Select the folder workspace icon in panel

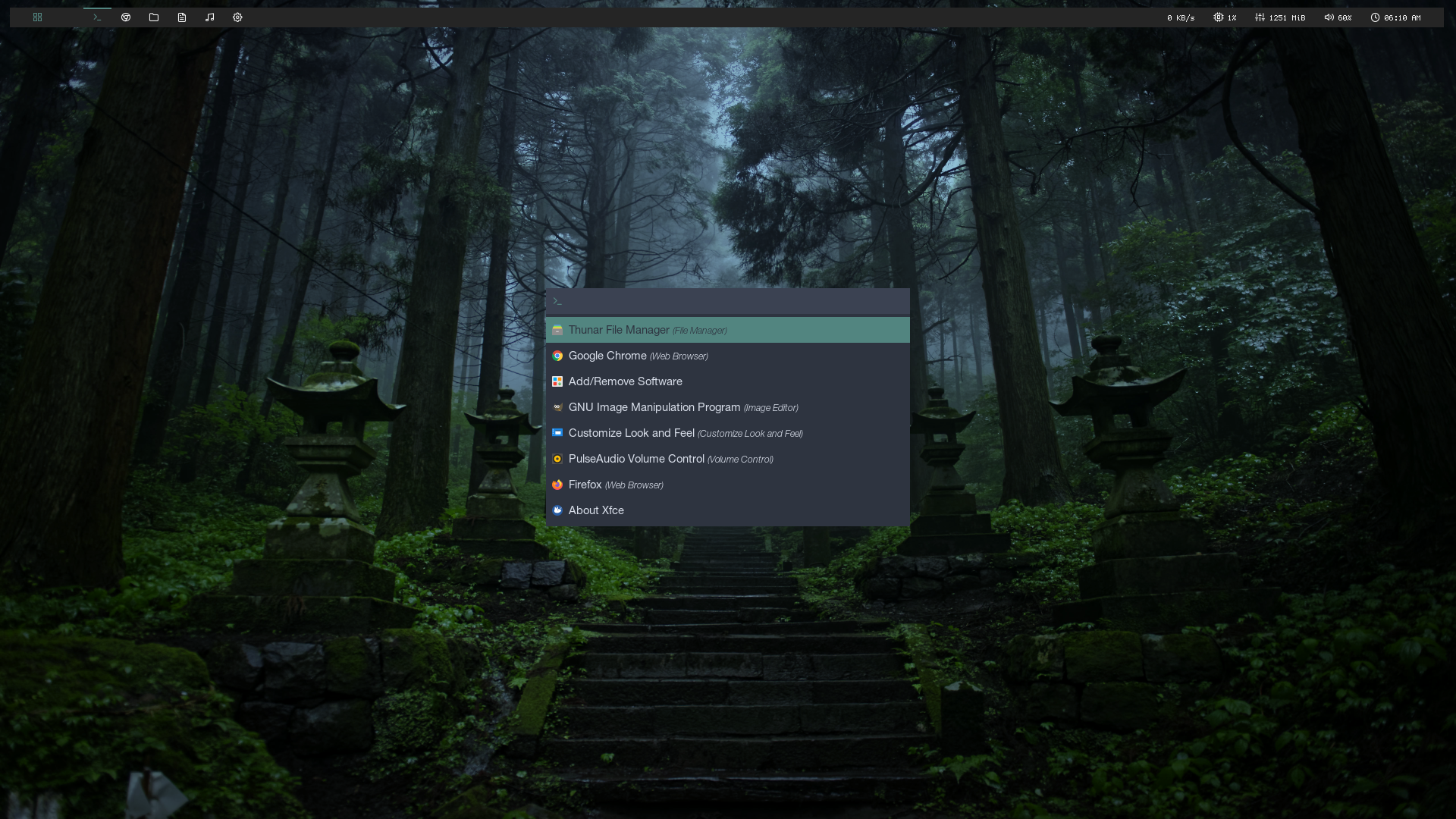click(154, 17)
